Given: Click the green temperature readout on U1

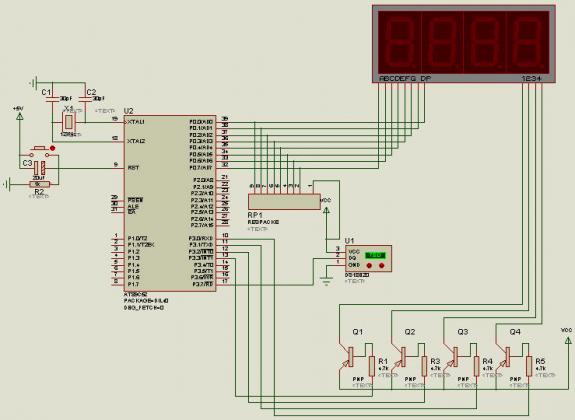Looking at the screenshot, I should tap(375, 255).
